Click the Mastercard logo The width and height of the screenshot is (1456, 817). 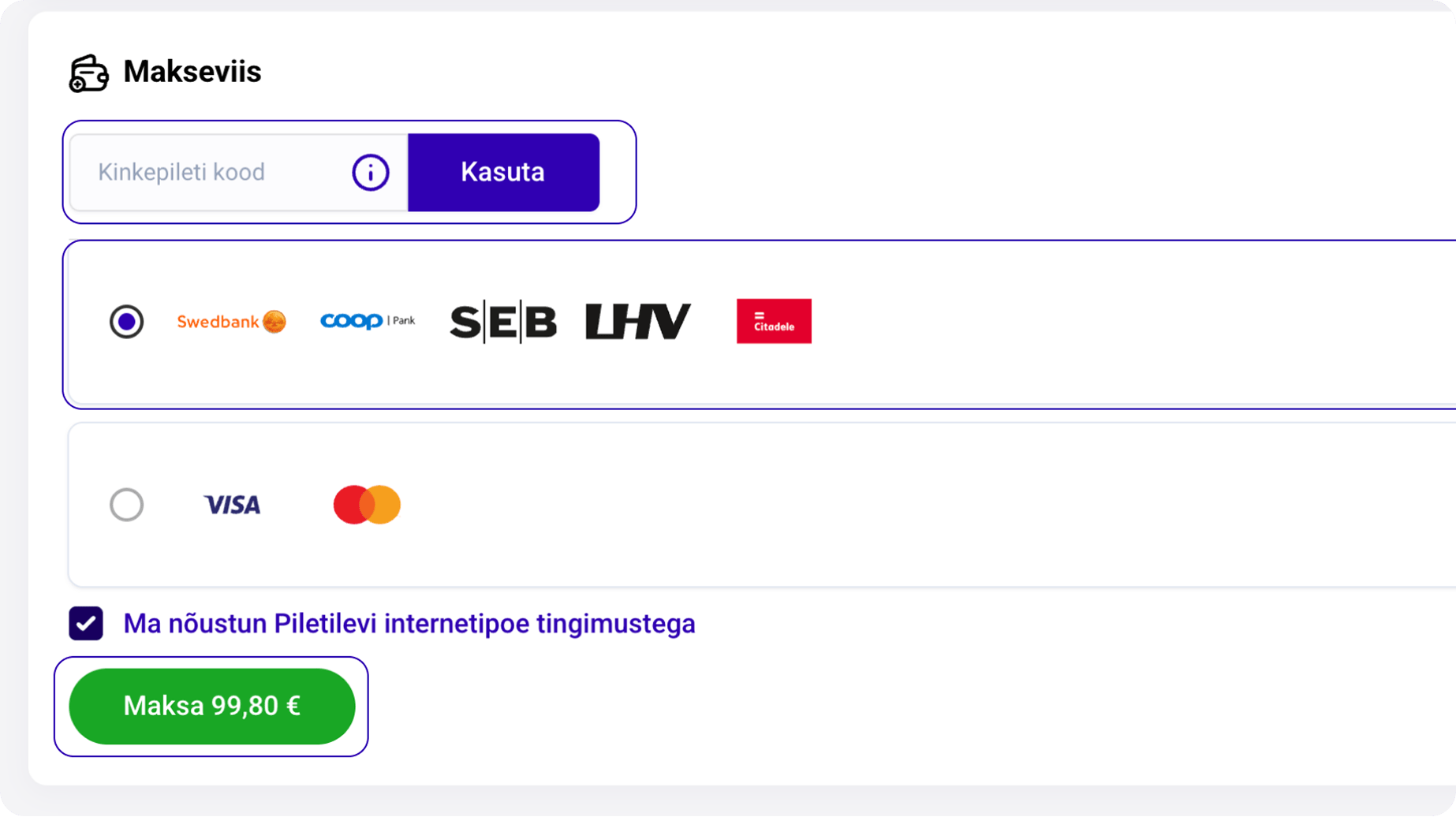click(367, 505)
